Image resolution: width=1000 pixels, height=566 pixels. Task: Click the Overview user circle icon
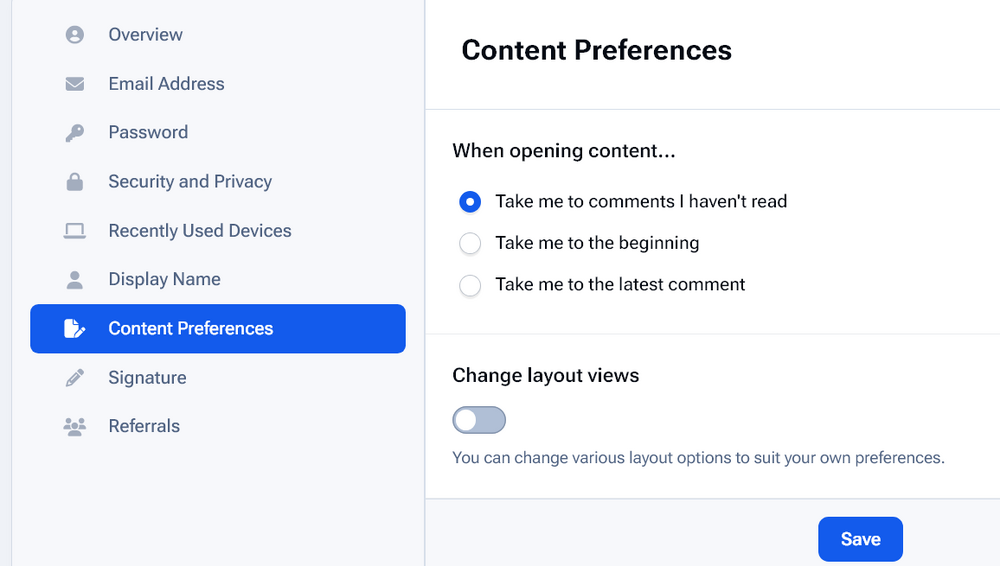[x=75, y=34]
